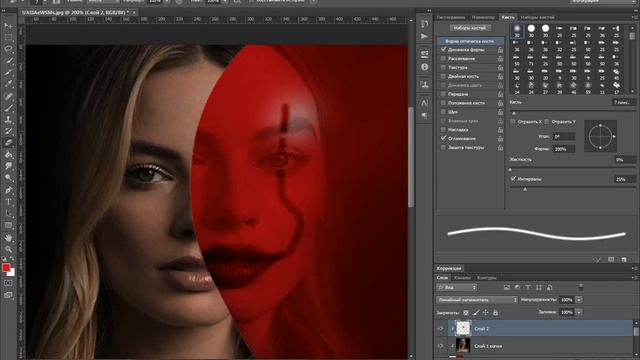Click Наборы кистей button in Brush panel
This screenshot has height=360, width=640.
coord(470,28)
